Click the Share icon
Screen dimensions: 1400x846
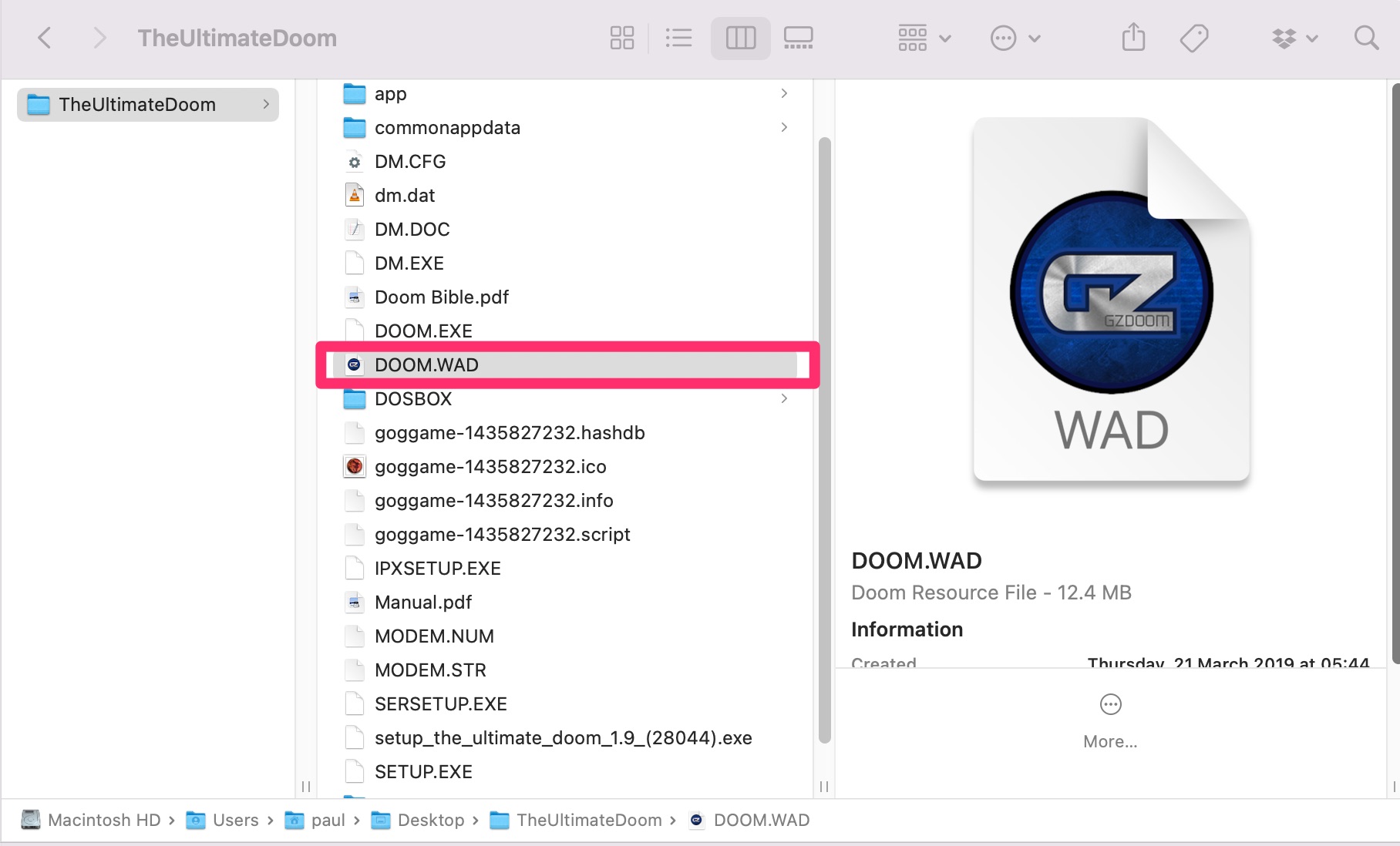[x=1133, y=38]
